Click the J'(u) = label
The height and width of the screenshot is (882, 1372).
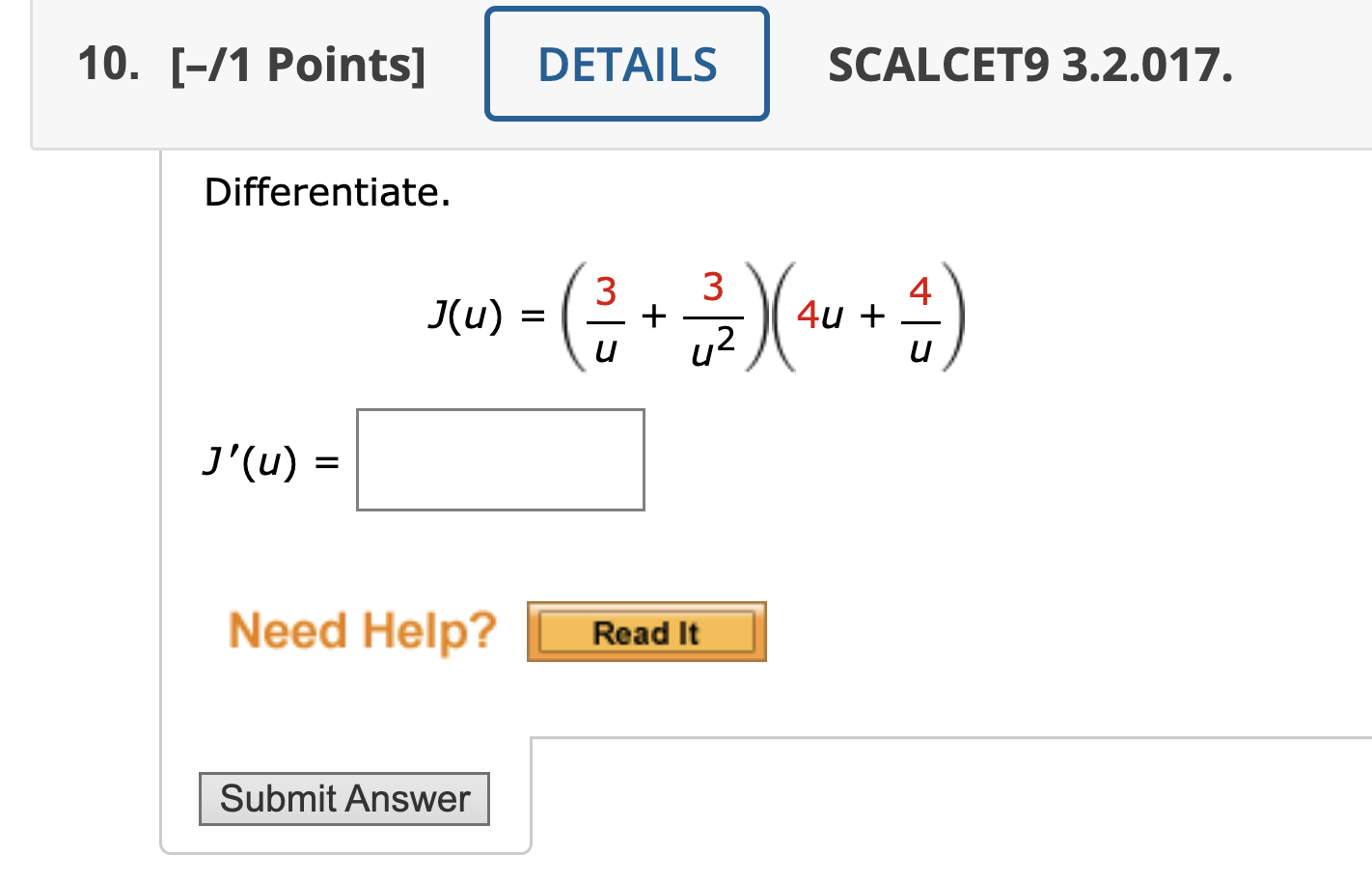[268, 460]
